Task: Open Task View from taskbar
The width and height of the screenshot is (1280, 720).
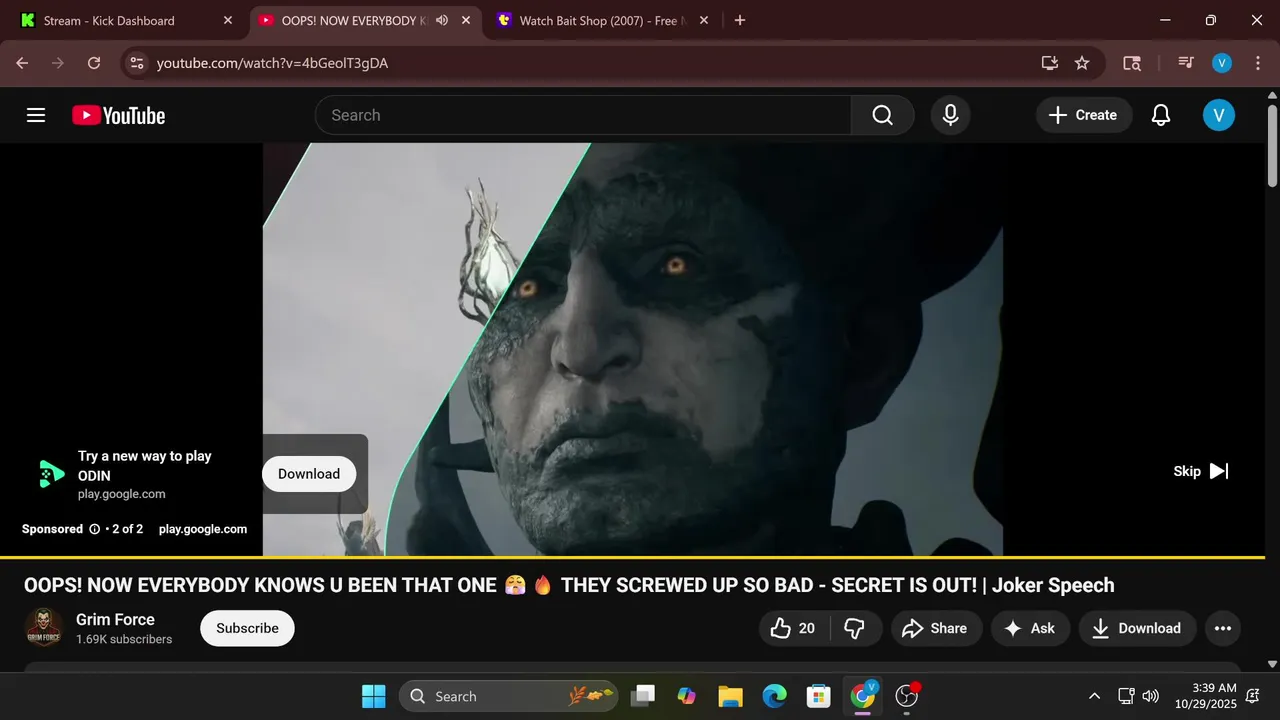Action: tap(642, 696)
